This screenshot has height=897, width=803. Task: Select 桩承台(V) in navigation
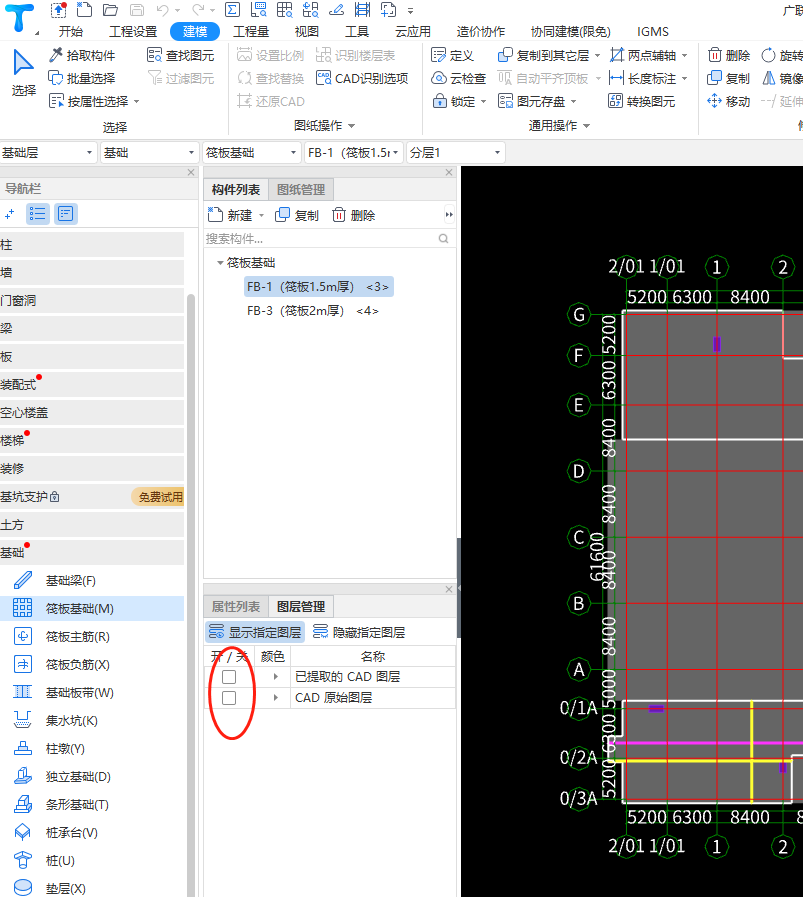(92, 833)
